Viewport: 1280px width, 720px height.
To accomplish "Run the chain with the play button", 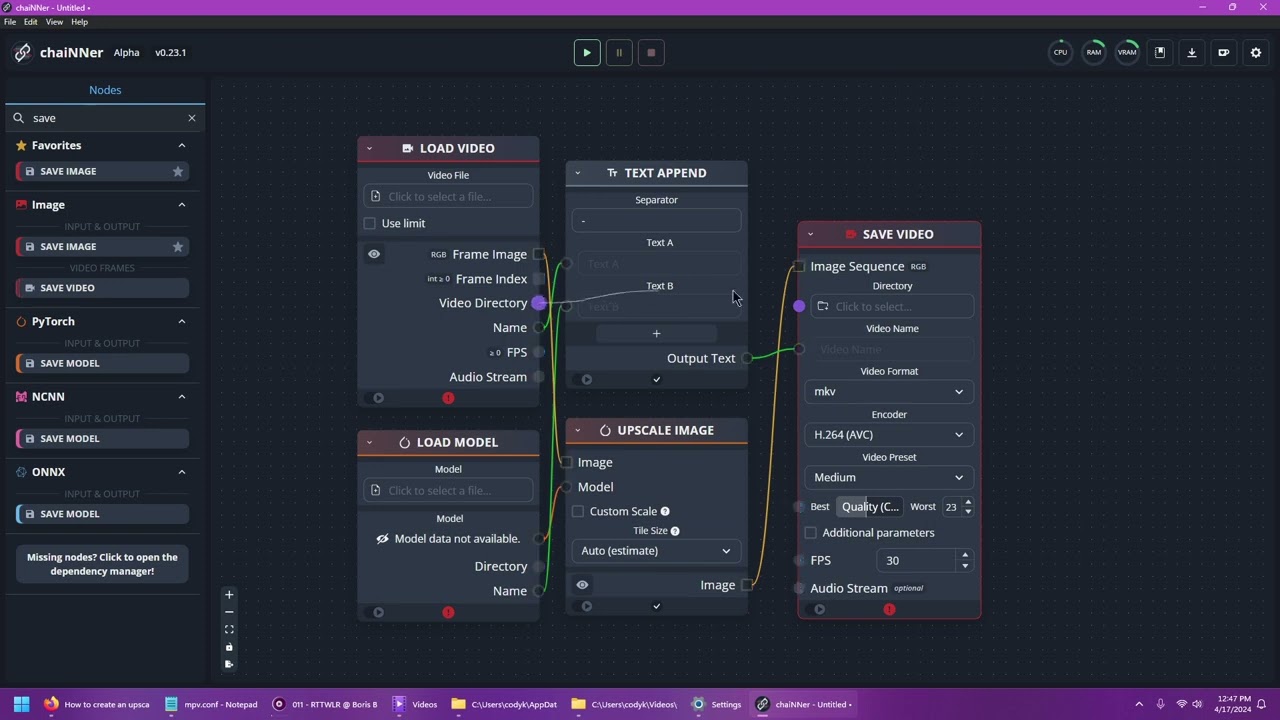I will [587, 52].
